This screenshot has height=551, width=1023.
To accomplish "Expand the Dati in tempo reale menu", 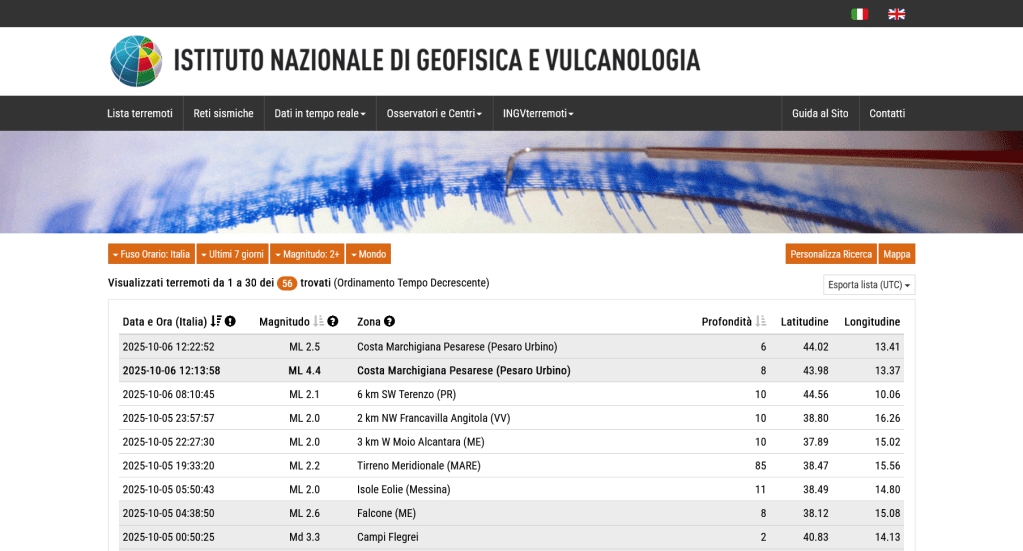I will pyautogui.click(x=320, y=113).
